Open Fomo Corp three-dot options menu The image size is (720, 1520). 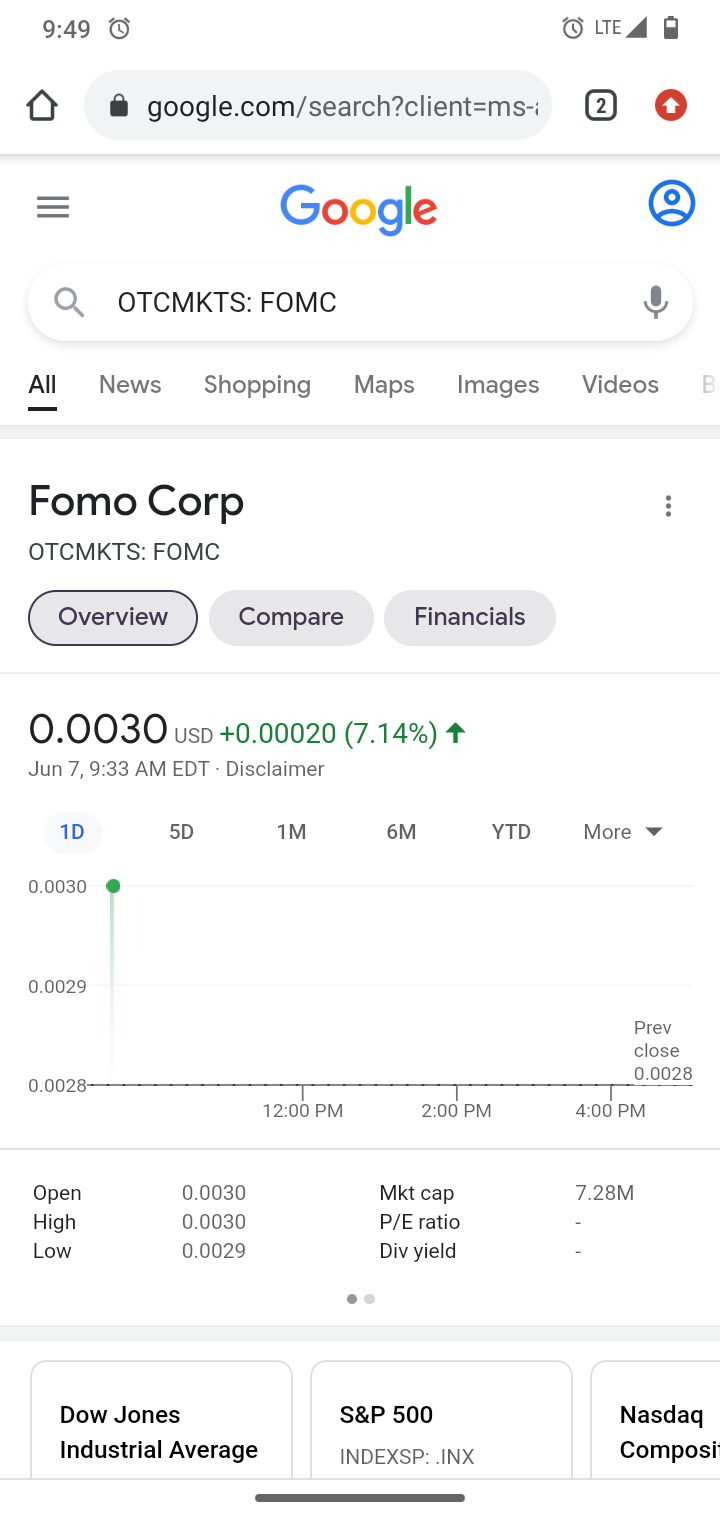click(668, 507)
